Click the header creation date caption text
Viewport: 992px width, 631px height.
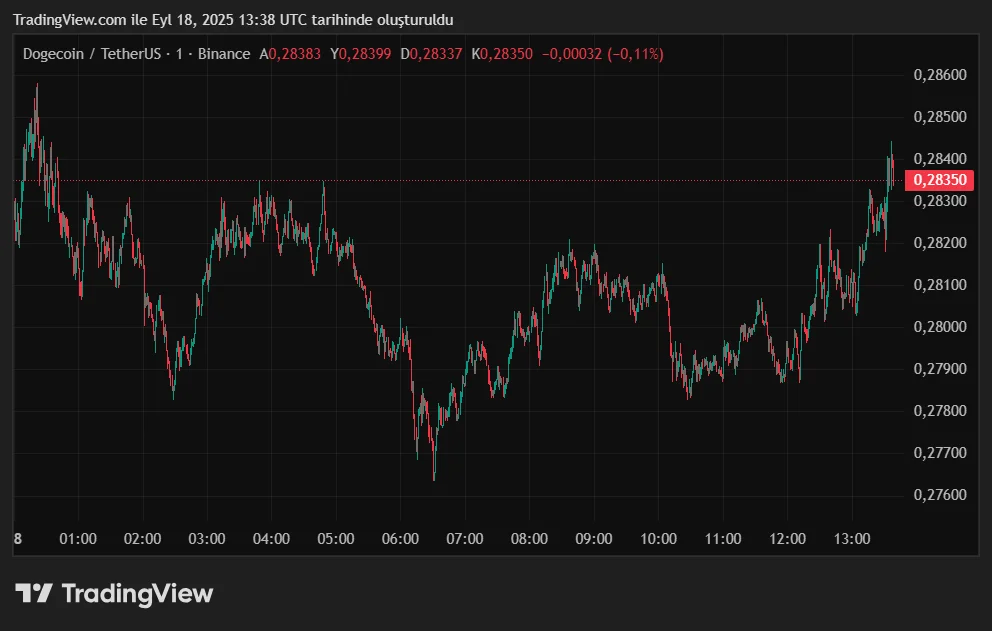[x=231, y=19]
